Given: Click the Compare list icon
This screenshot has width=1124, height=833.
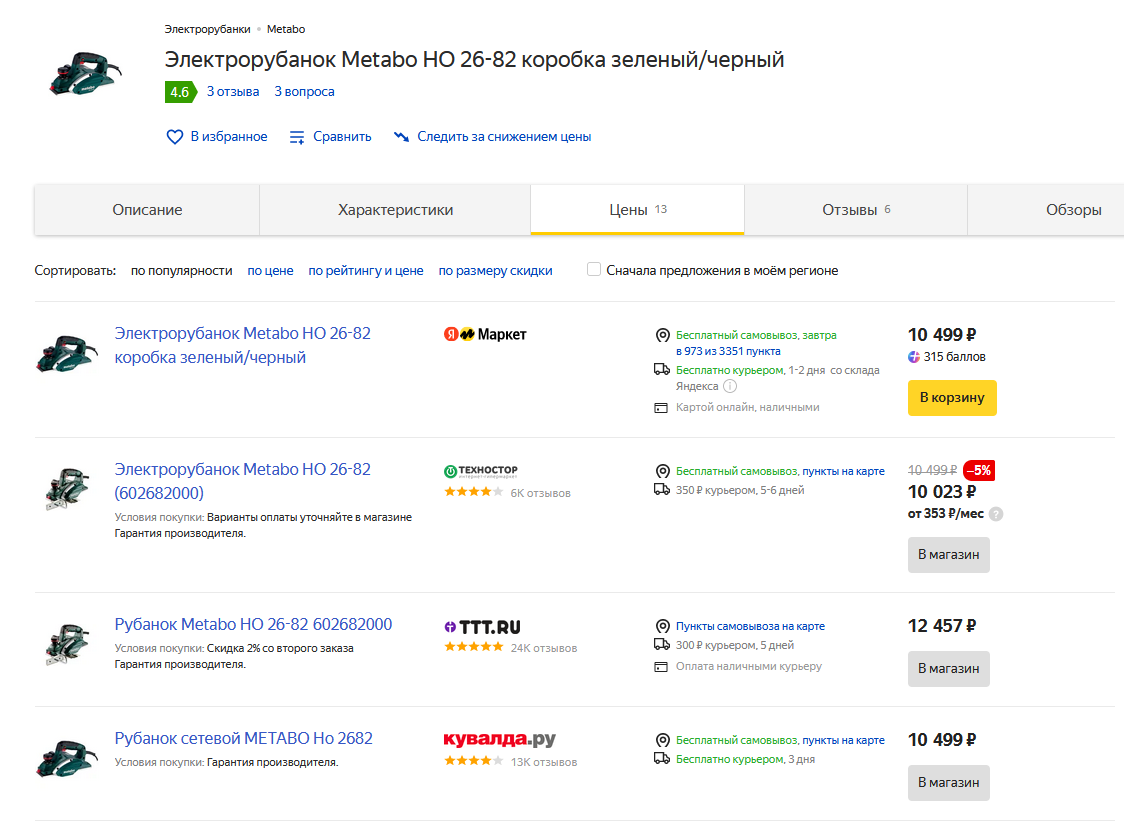Looking at the screenshot, I should click(x=297, y=137).
